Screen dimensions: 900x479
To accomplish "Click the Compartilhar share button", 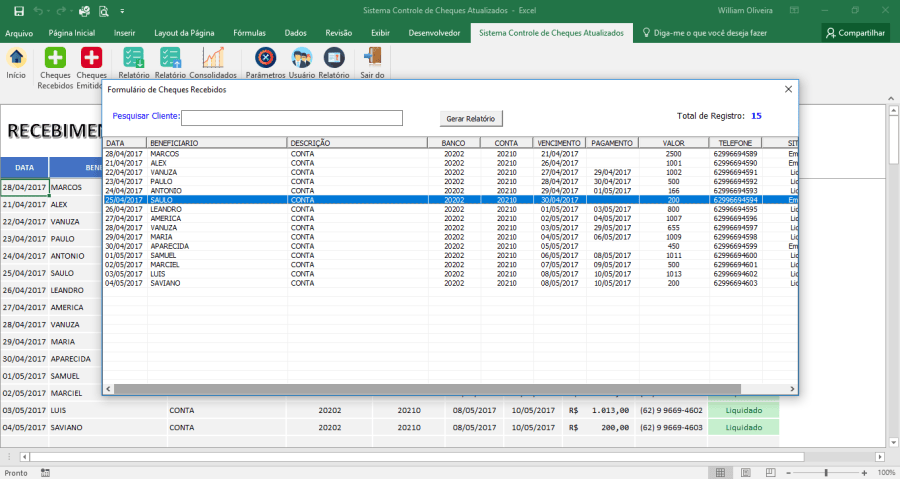I will (x=855, y=33).
